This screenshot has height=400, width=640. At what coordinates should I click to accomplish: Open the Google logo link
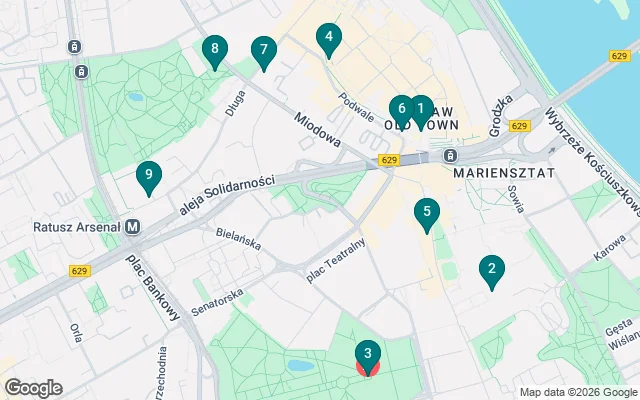[34, 388]
